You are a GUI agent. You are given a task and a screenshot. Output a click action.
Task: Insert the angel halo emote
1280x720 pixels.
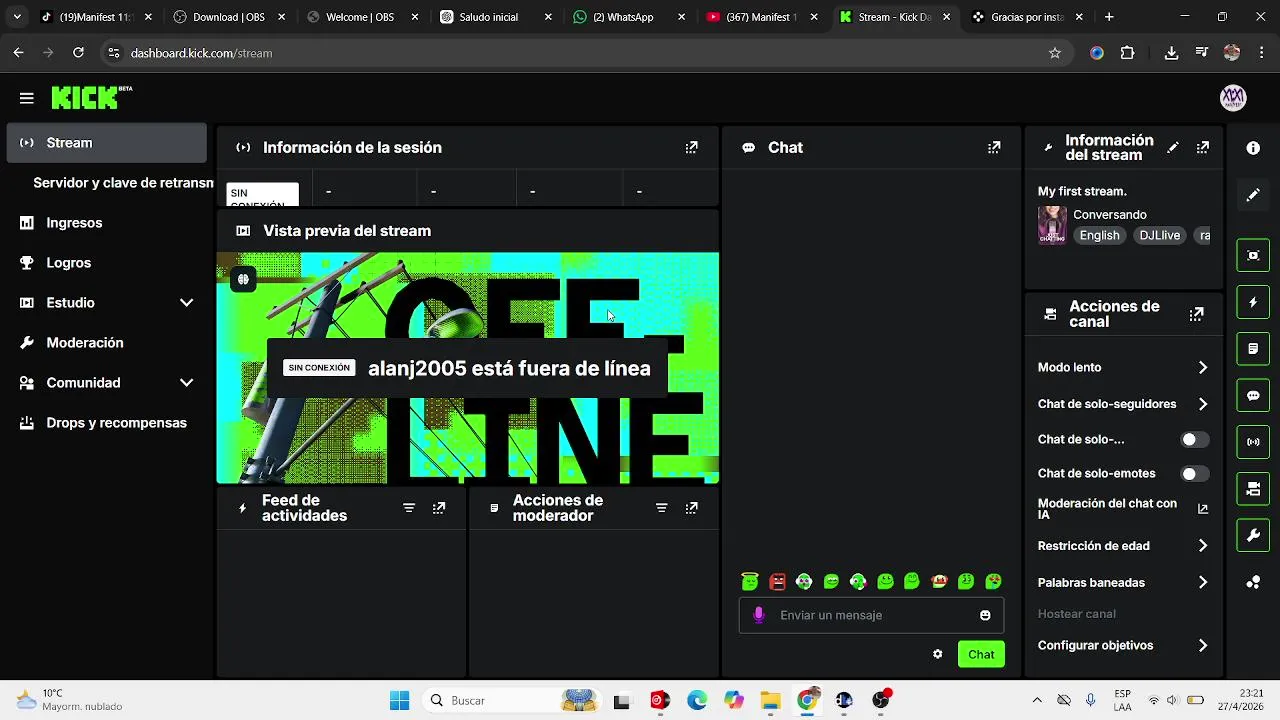[x=750, y=581]
